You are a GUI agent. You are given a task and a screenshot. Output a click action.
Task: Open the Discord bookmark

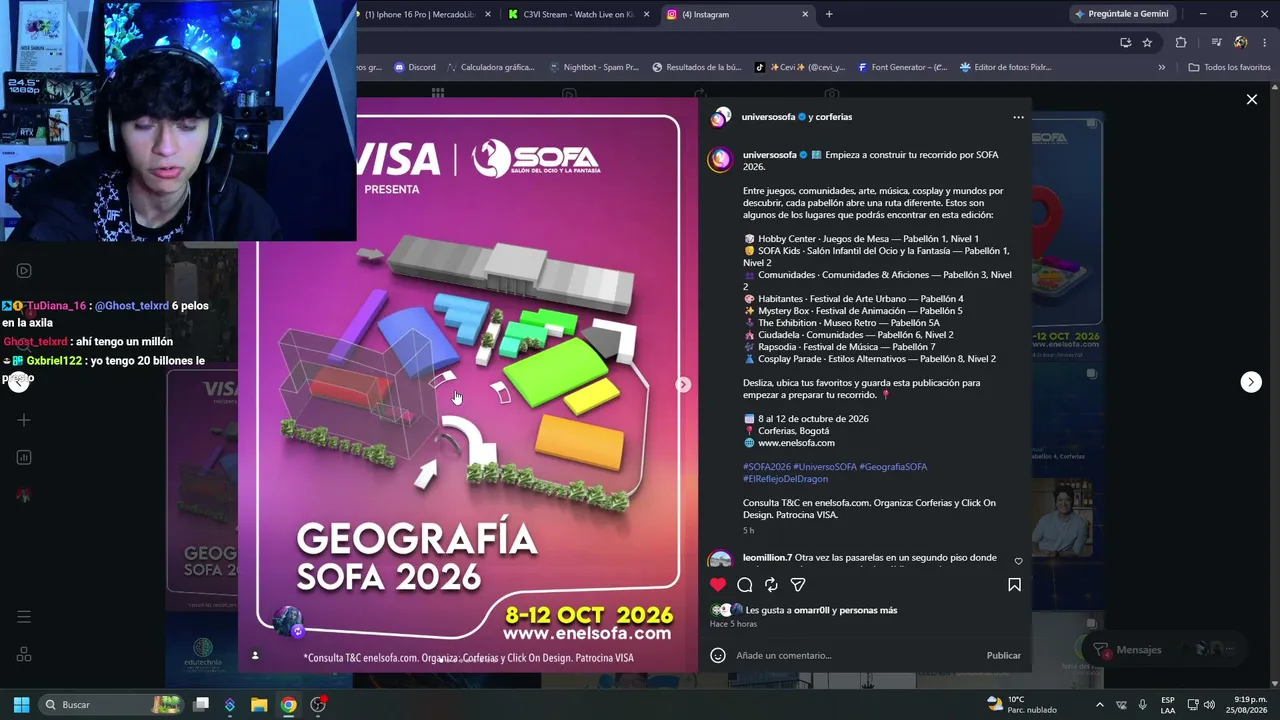point(415,67)
